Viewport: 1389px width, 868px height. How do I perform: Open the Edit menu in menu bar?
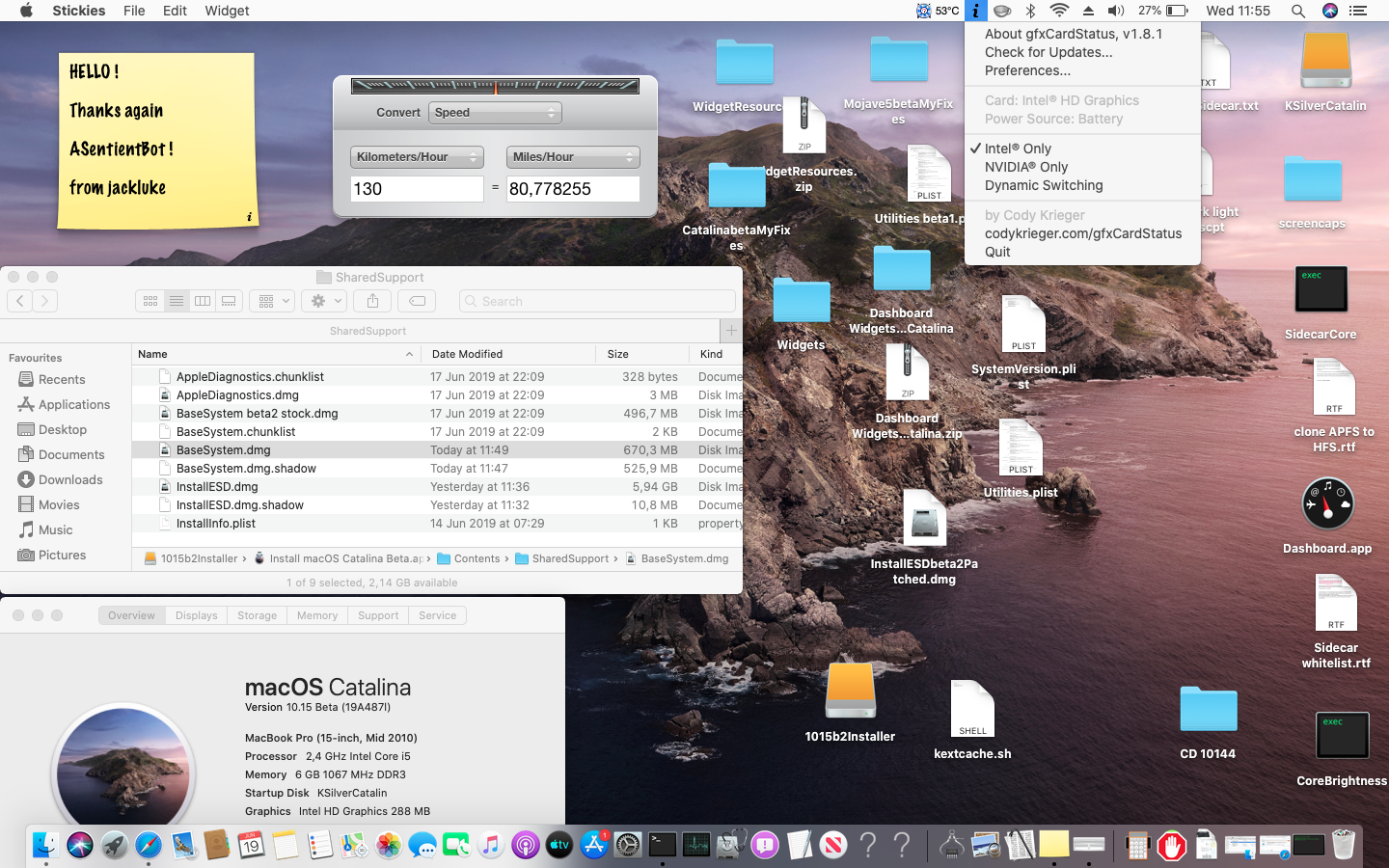(175, 11)
